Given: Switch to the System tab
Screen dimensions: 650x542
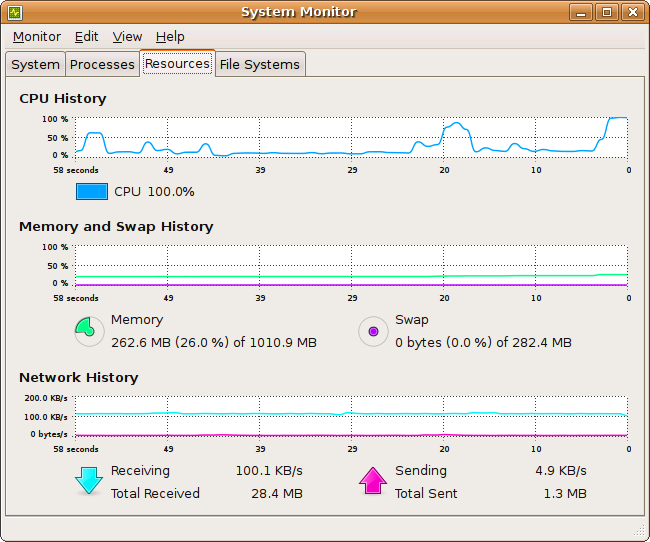Looking at the screenshot, I should coord(35,64).
